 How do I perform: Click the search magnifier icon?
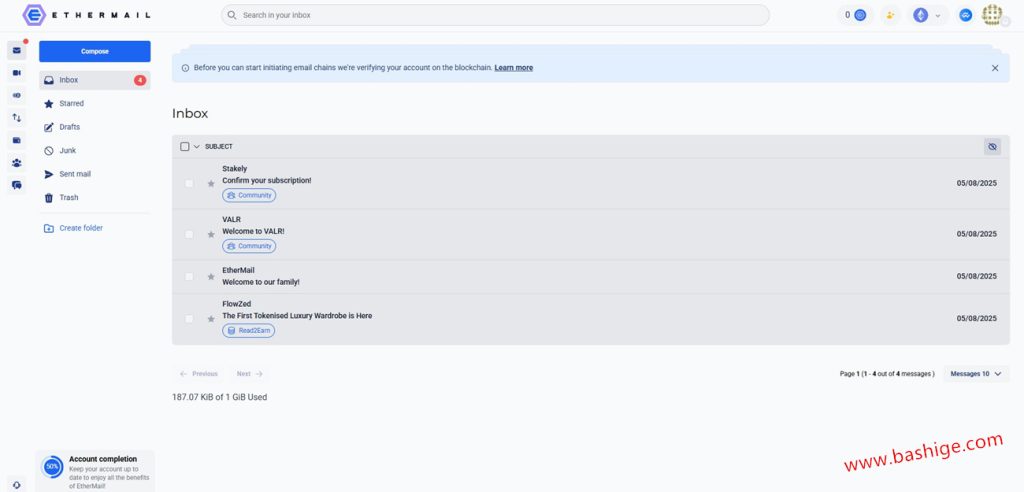(x=232, y=15)
